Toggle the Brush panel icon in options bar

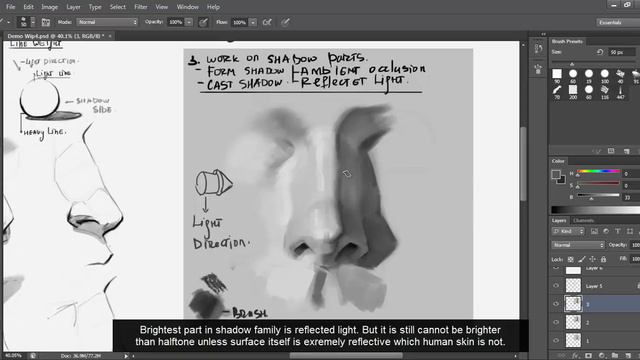coord(46,22)
